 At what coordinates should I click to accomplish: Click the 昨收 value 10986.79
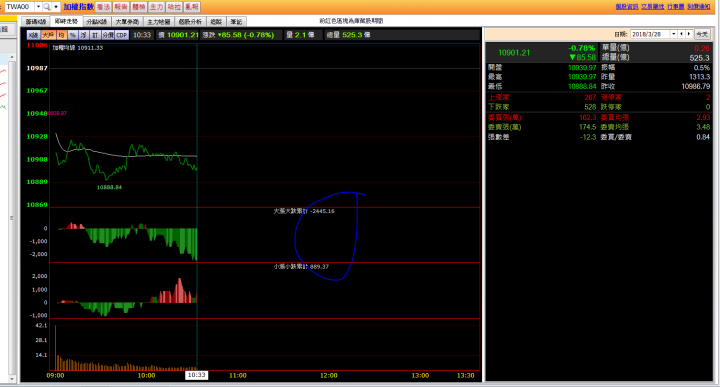point(696,86)
